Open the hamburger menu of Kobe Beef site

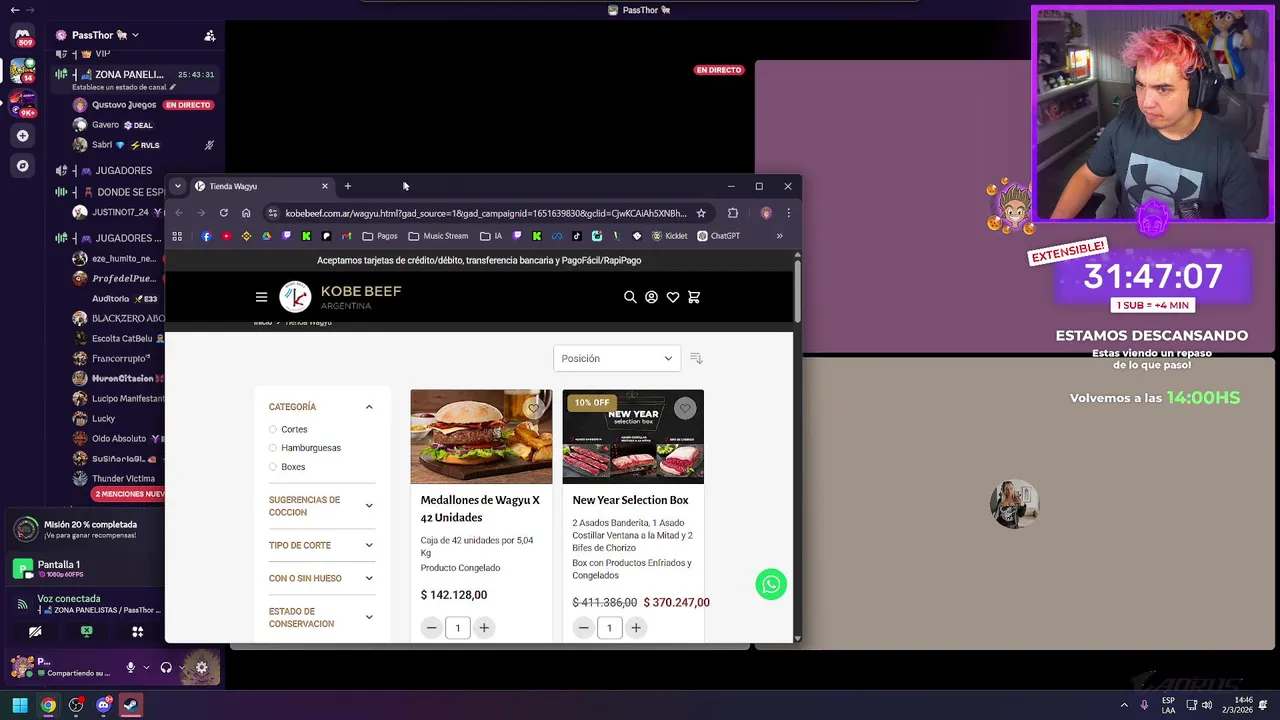point(261,297)
